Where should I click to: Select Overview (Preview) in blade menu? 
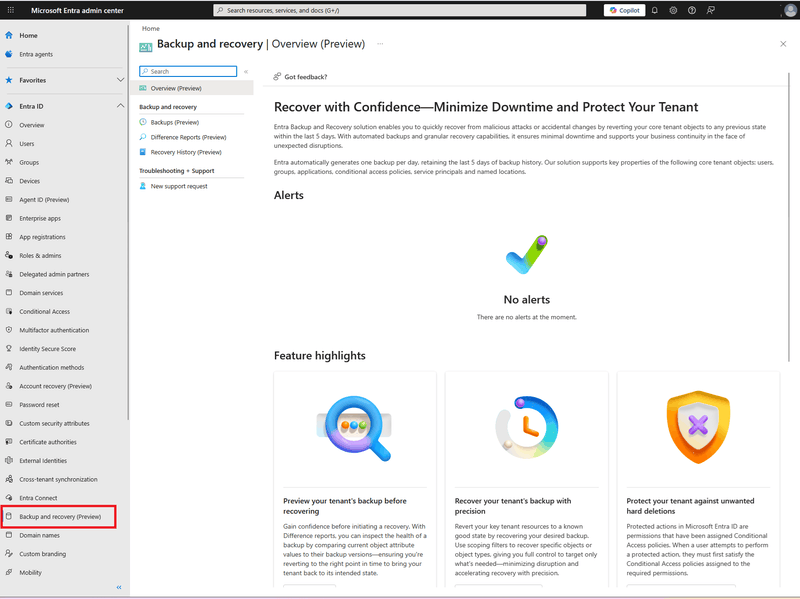pos(192,88)
